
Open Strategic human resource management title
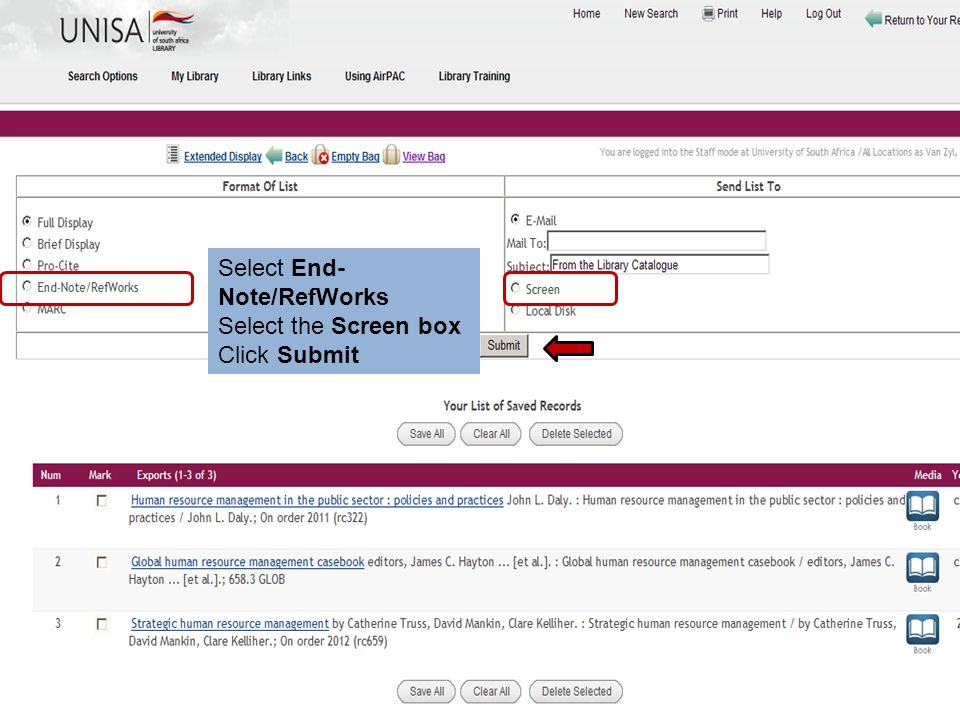230,624
